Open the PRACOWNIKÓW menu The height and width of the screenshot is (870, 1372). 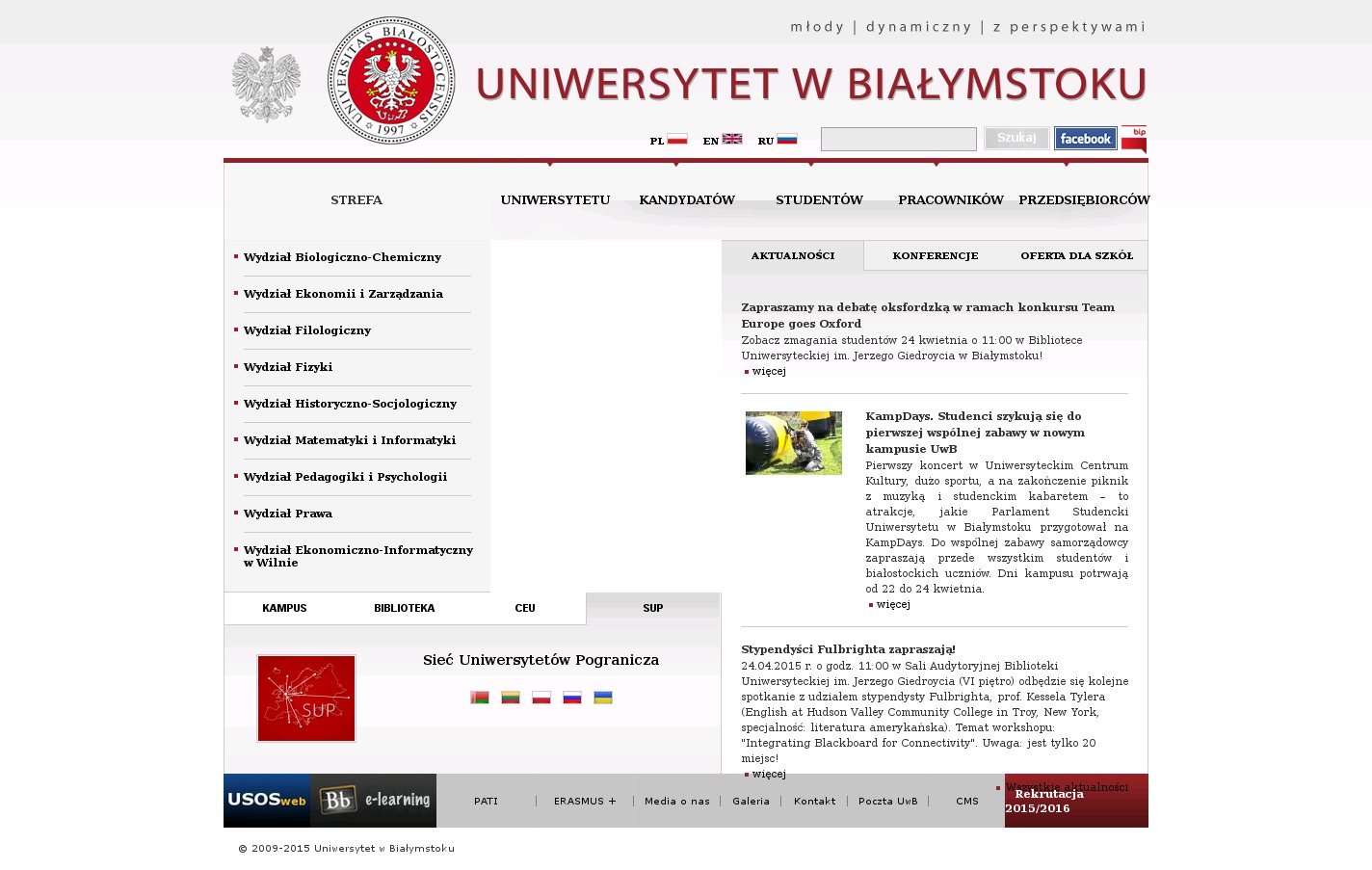point(951,200)
